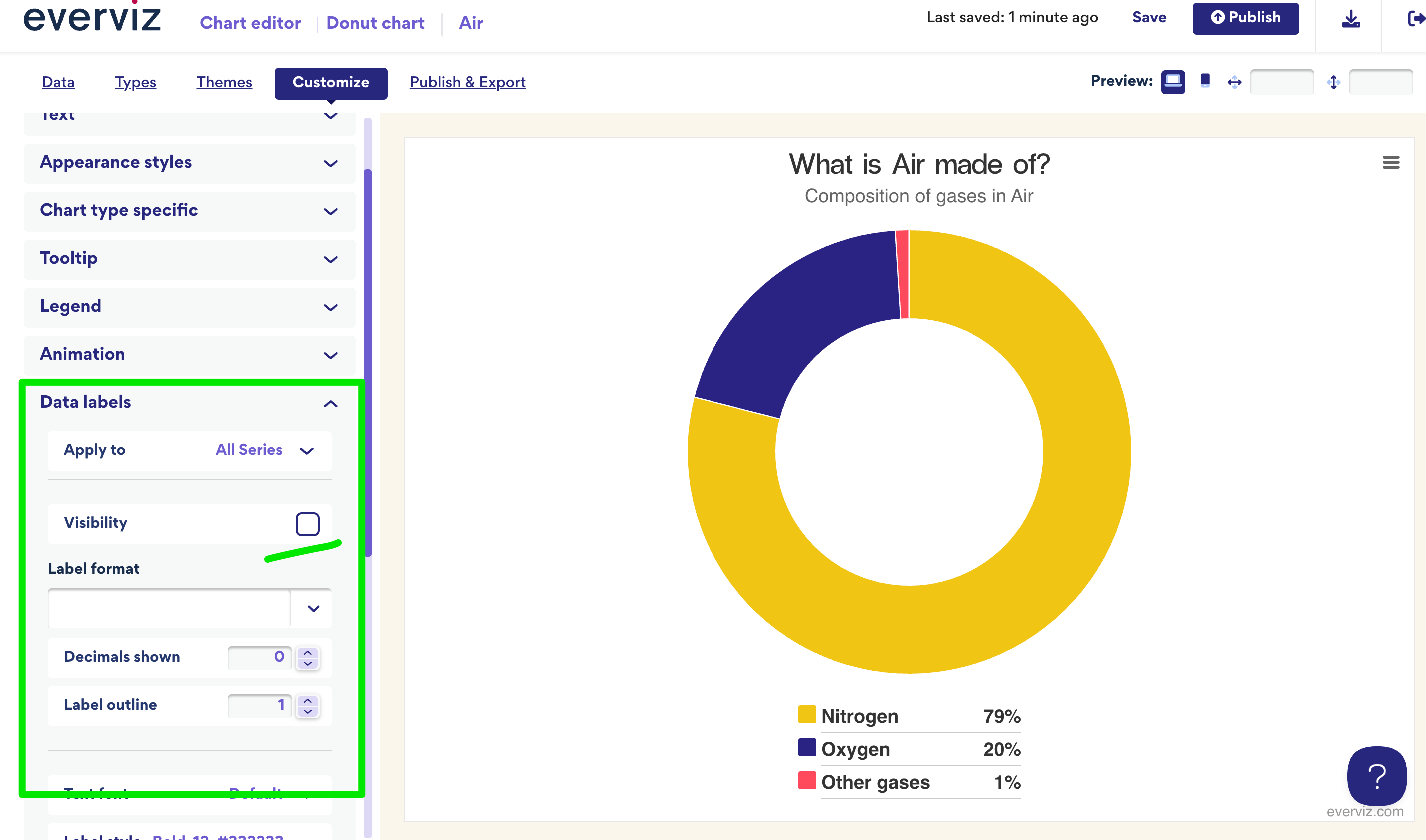Toggle Nitrogen series in chart legend
This screenshot has height=840, width=1426.
(x=859, y=716)
